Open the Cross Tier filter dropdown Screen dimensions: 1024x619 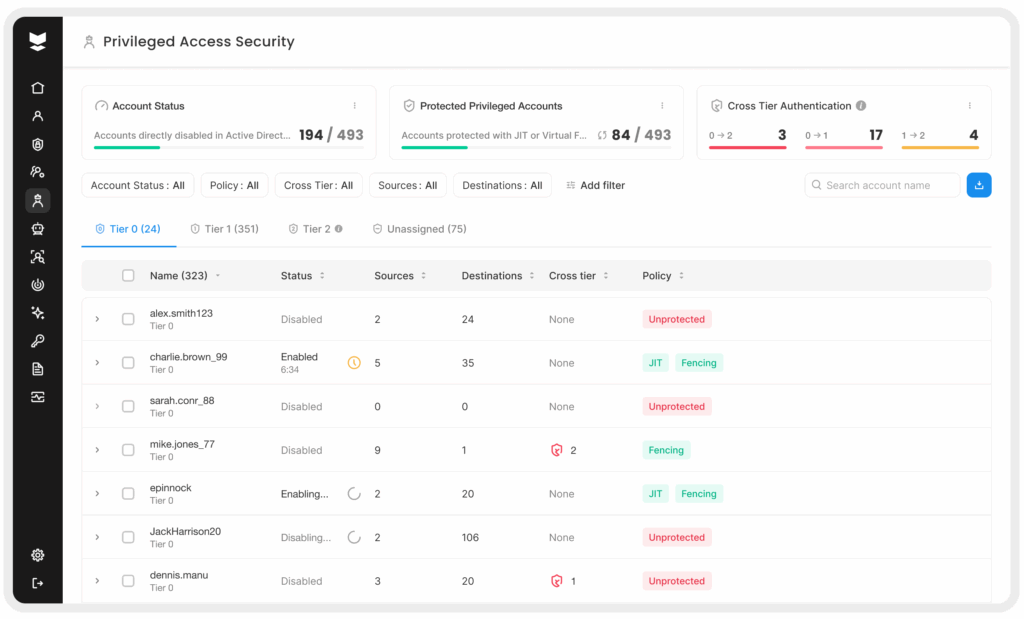click(x=318, y=185)
